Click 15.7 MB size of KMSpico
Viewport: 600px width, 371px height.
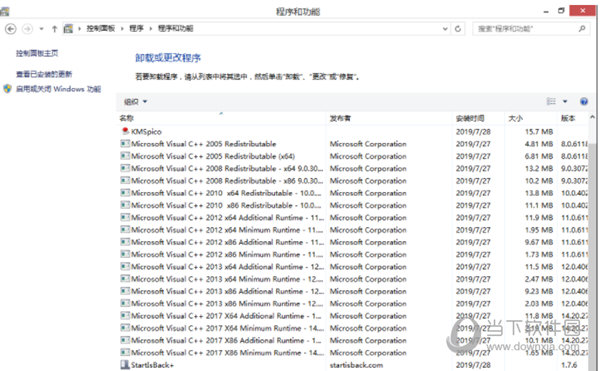pyautogui.click(x=539, y=132)
